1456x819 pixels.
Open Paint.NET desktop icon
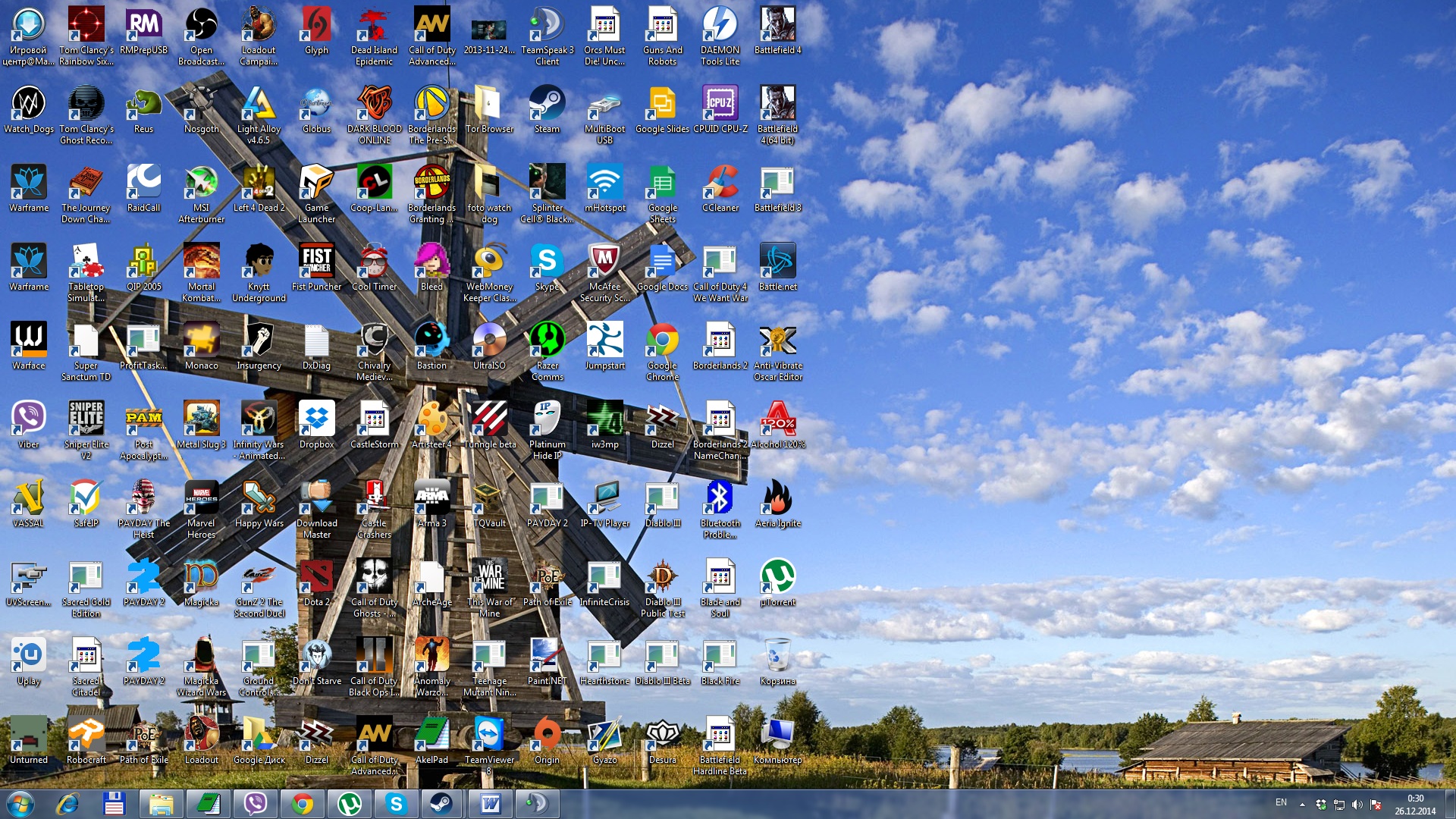click(x=547, y=662)
